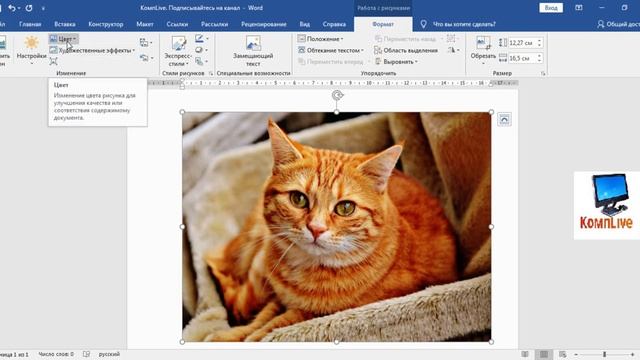Screen dimensions: 640x360
Task: Click the bottom-right resize handle of the picture
Action: click(x=491, y=342)
